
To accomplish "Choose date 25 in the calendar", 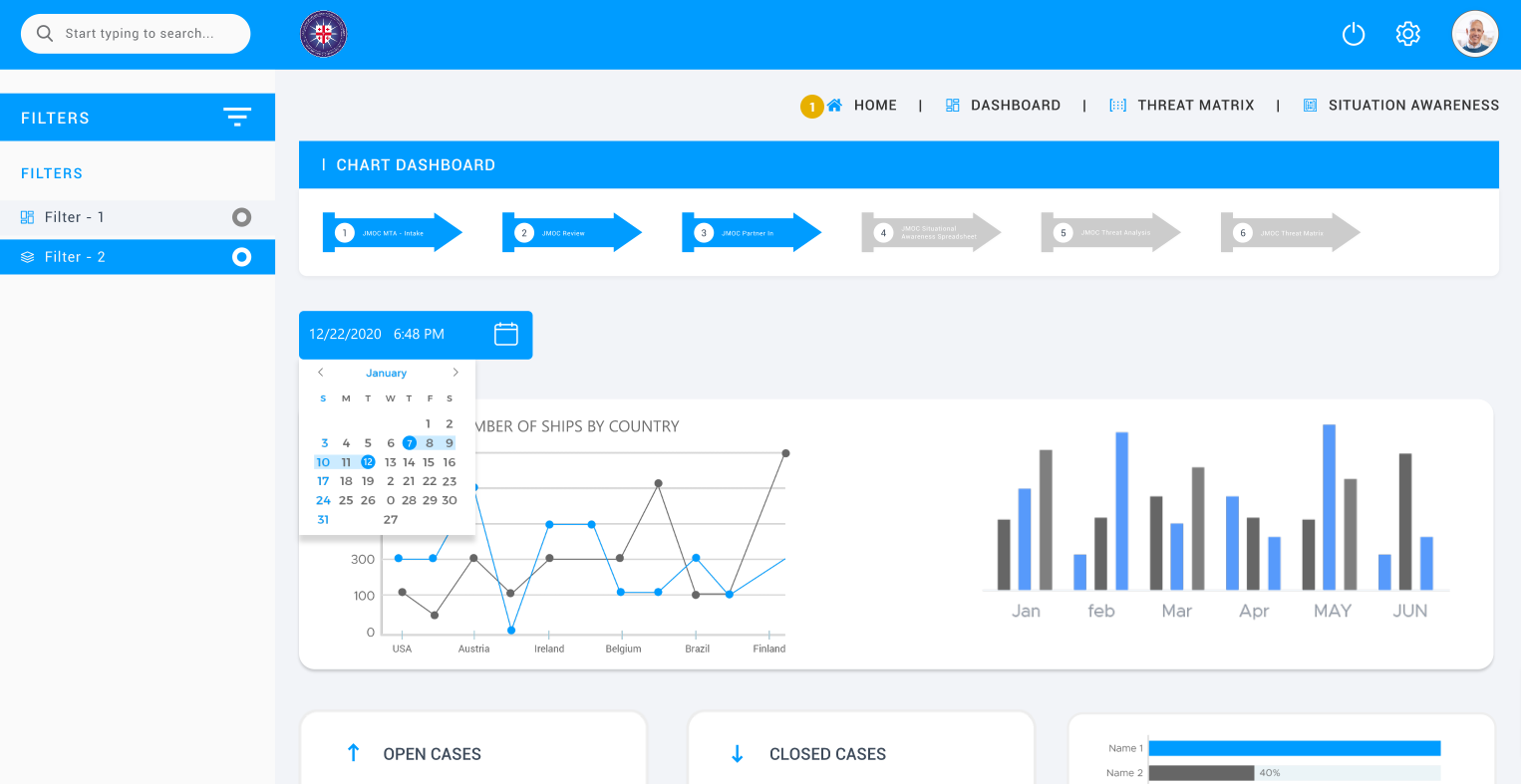I will coord(346,500).
